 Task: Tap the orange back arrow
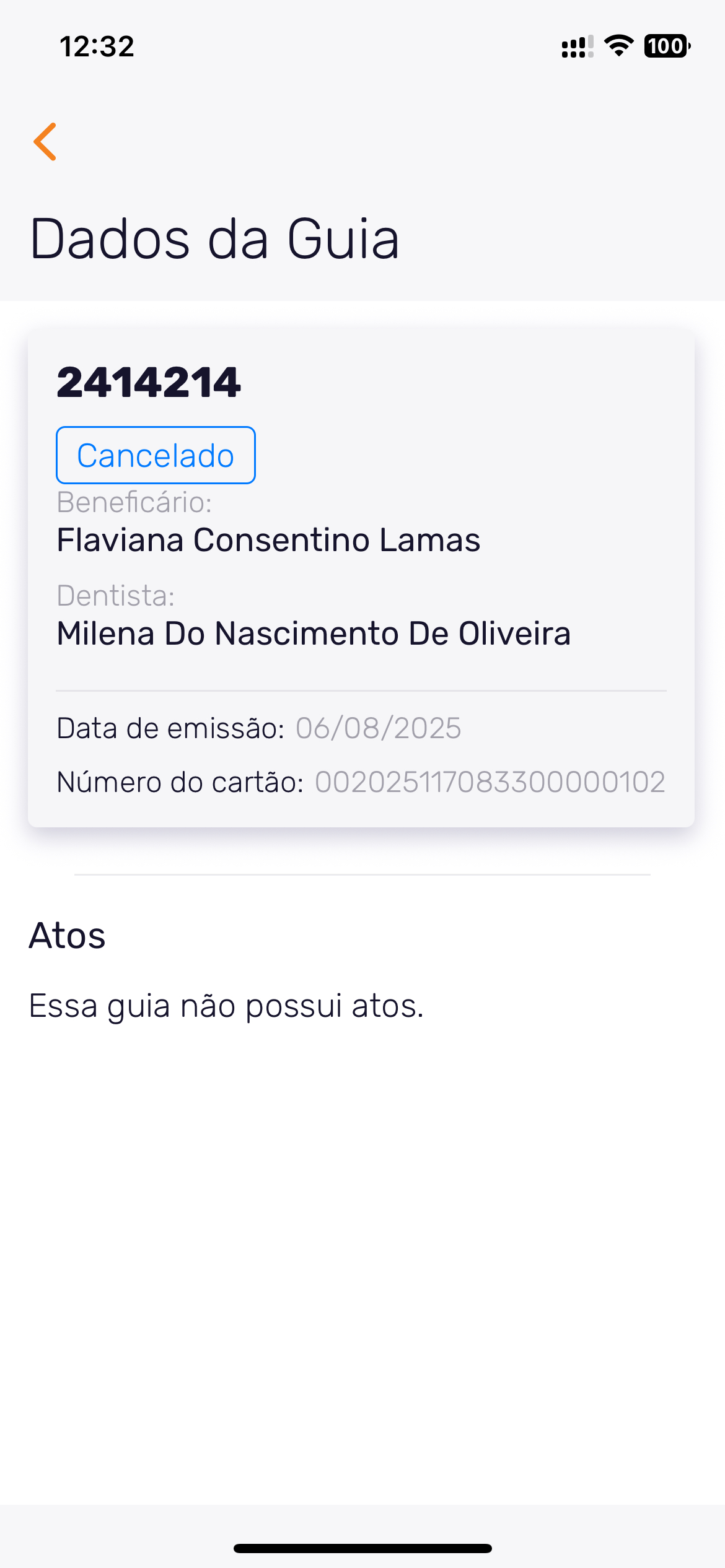point(45,142)
